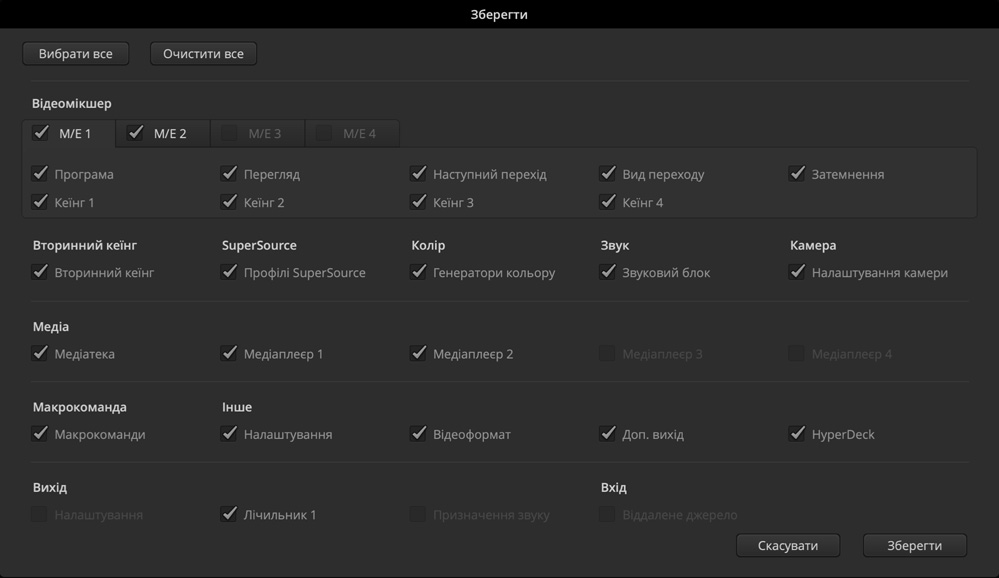999x578 pixels.
Task: Toggle the 'Перегляд' checkbox
Action: click(229, 174)
